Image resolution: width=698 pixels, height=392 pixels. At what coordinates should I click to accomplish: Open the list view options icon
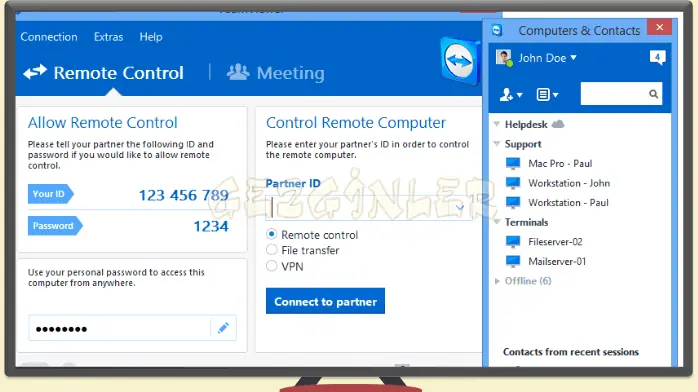click(547, 94)
